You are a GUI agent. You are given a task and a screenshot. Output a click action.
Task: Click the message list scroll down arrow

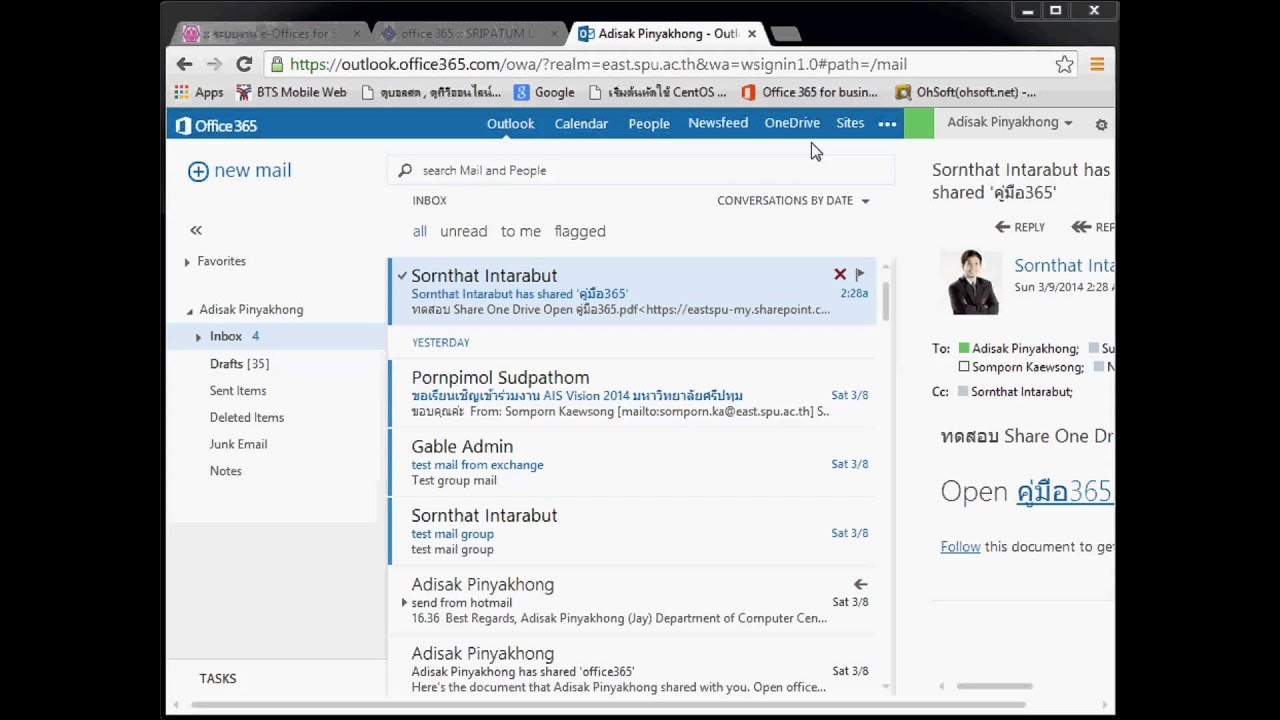point(885,687)
